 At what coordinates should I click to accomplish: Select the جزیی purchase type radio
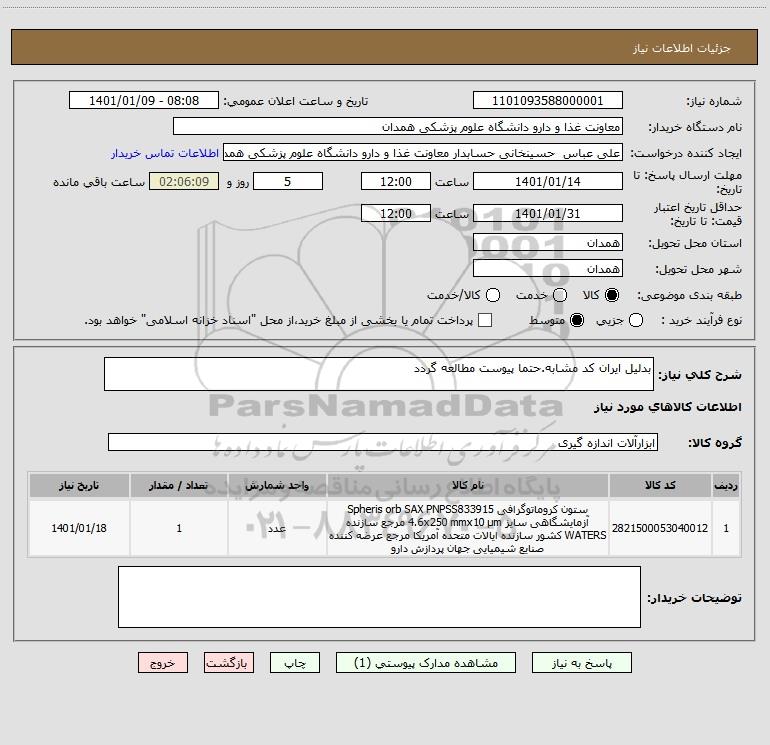click(x=635, y=320)
